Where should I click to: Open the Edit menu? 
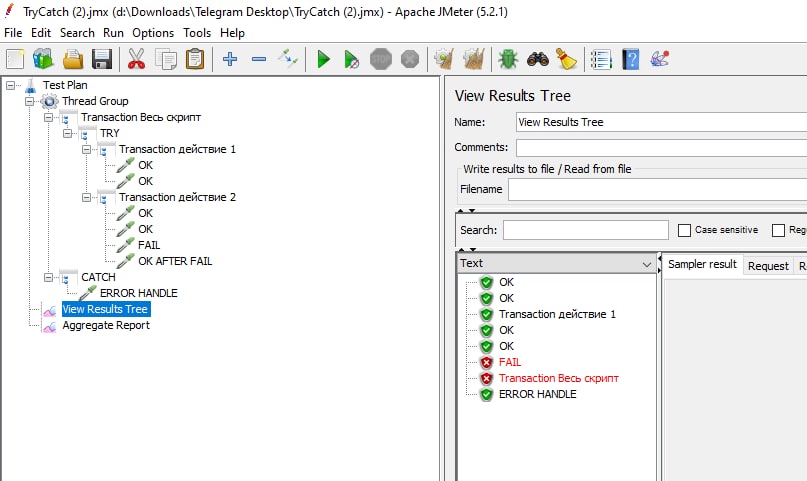click(x=41, y=33)
